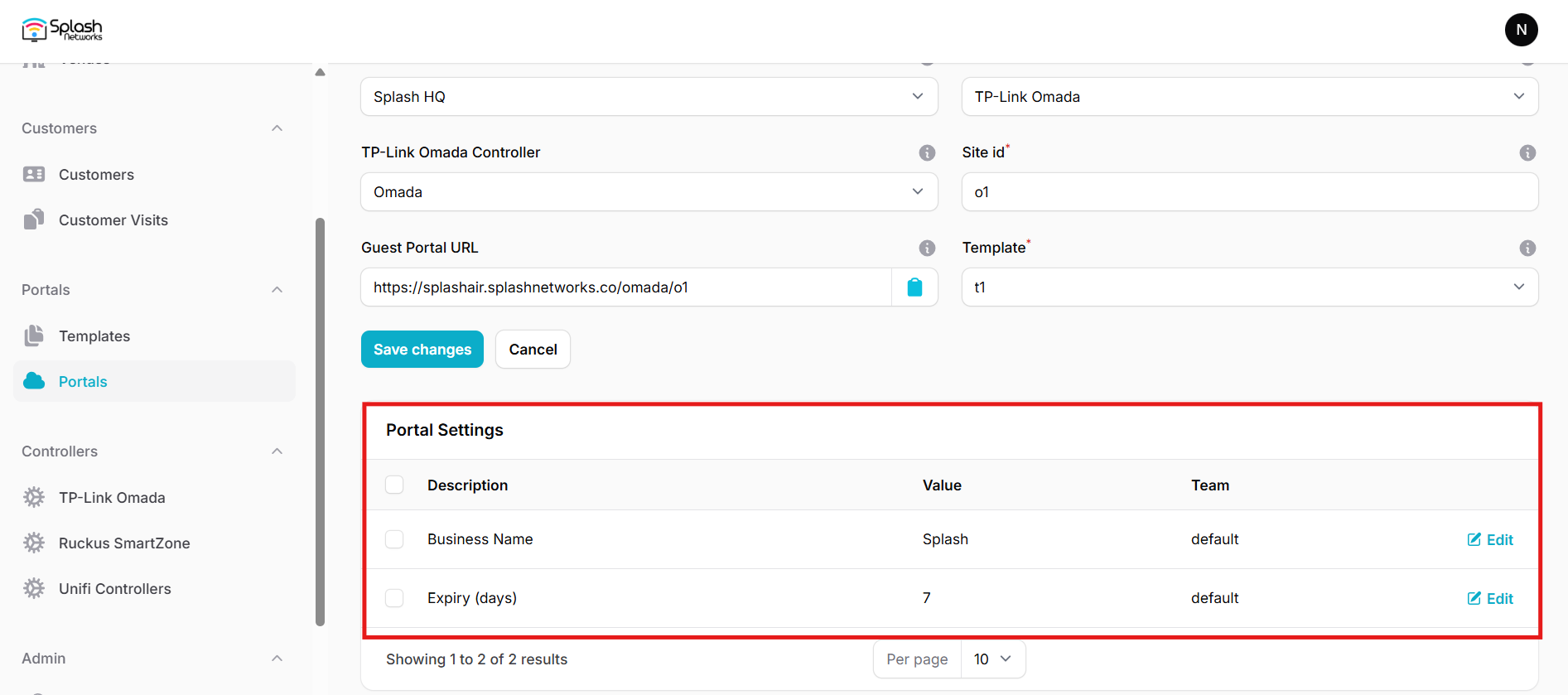
Task: Toggle the select-all checkbox in Portal Settings header
Action: point(394,485)
